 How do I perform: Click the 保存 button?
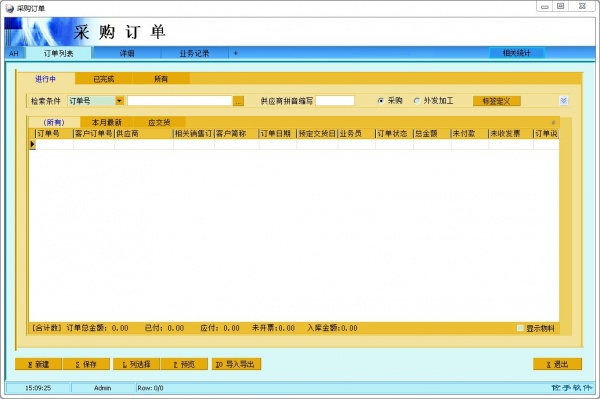86,364
